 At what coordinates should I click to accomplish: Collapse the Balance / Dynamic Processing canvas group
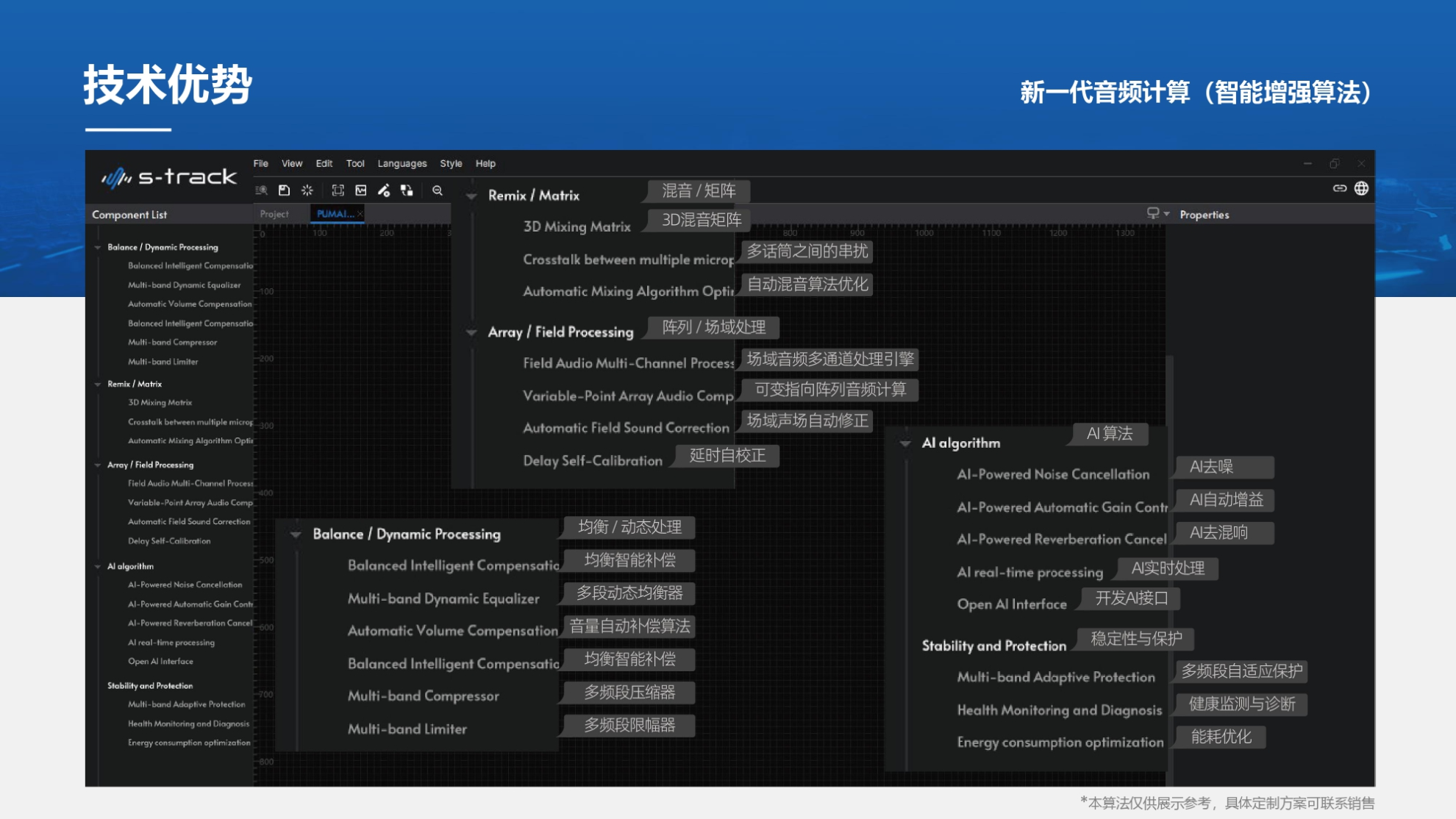coord(297,534)
